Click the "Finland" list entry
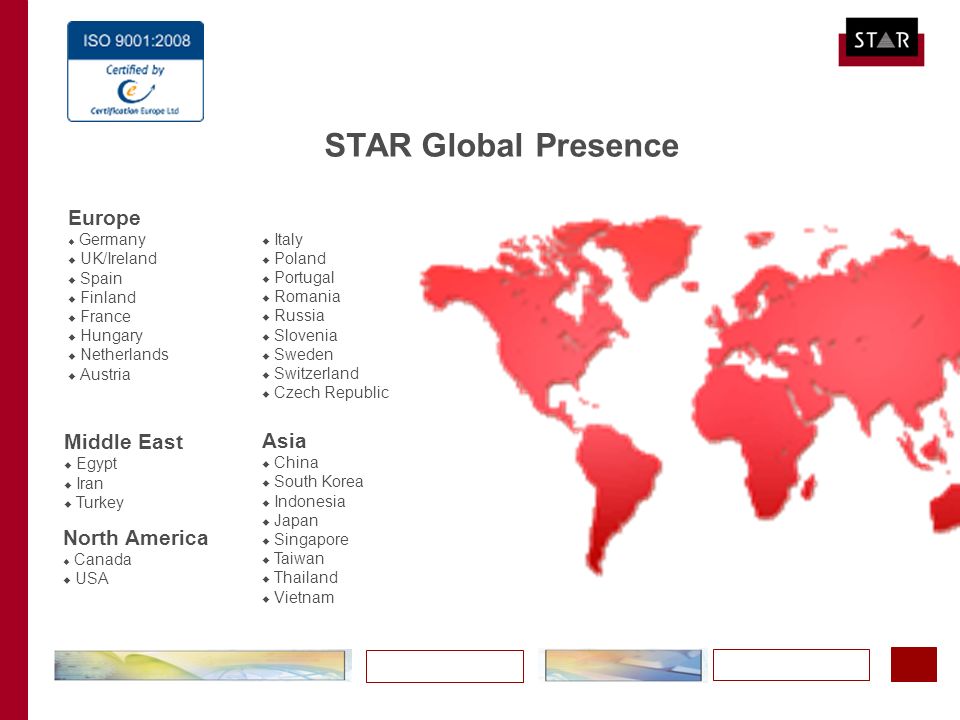 [108, 298]
